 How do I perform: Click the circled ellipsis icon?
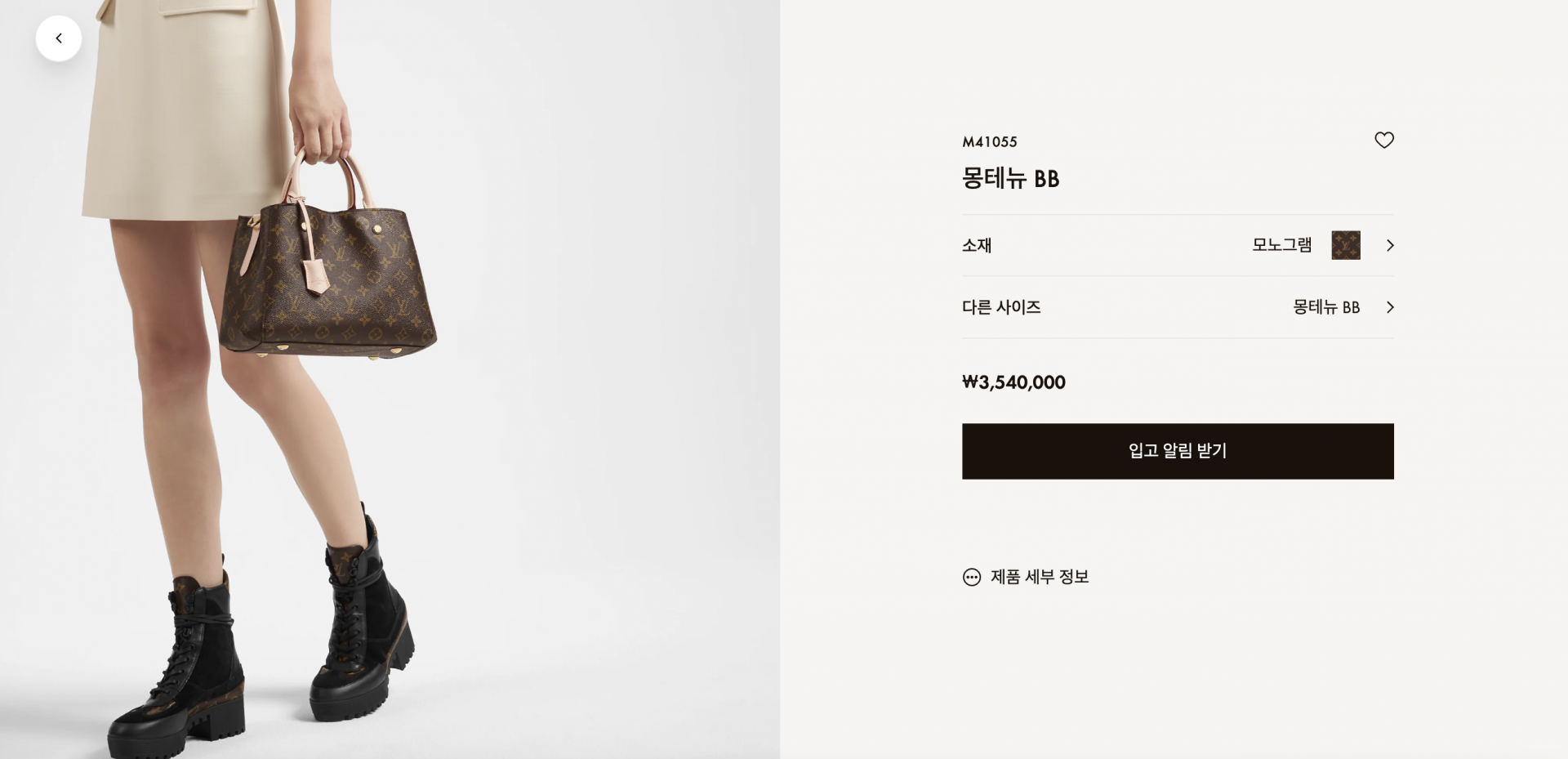[972, 577]
